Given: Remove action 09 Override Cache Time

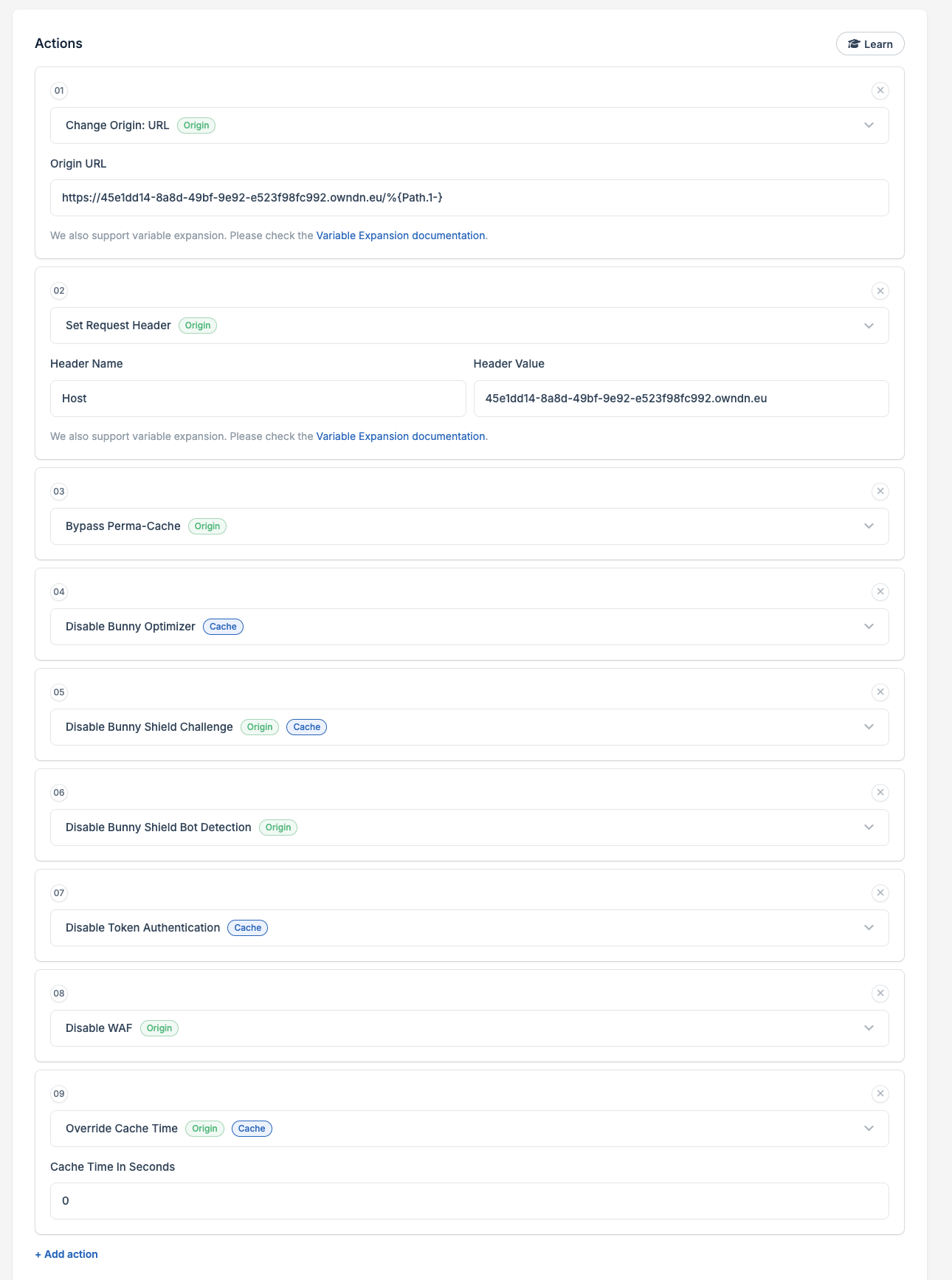Looking at the screenshot, I should tap(880, 1094).
